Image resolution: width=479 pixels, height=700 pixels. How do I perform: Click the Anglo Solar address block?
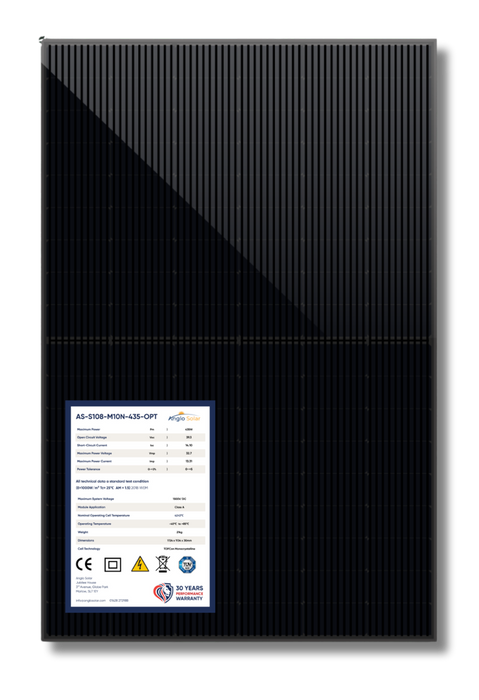tap(92, 584)
